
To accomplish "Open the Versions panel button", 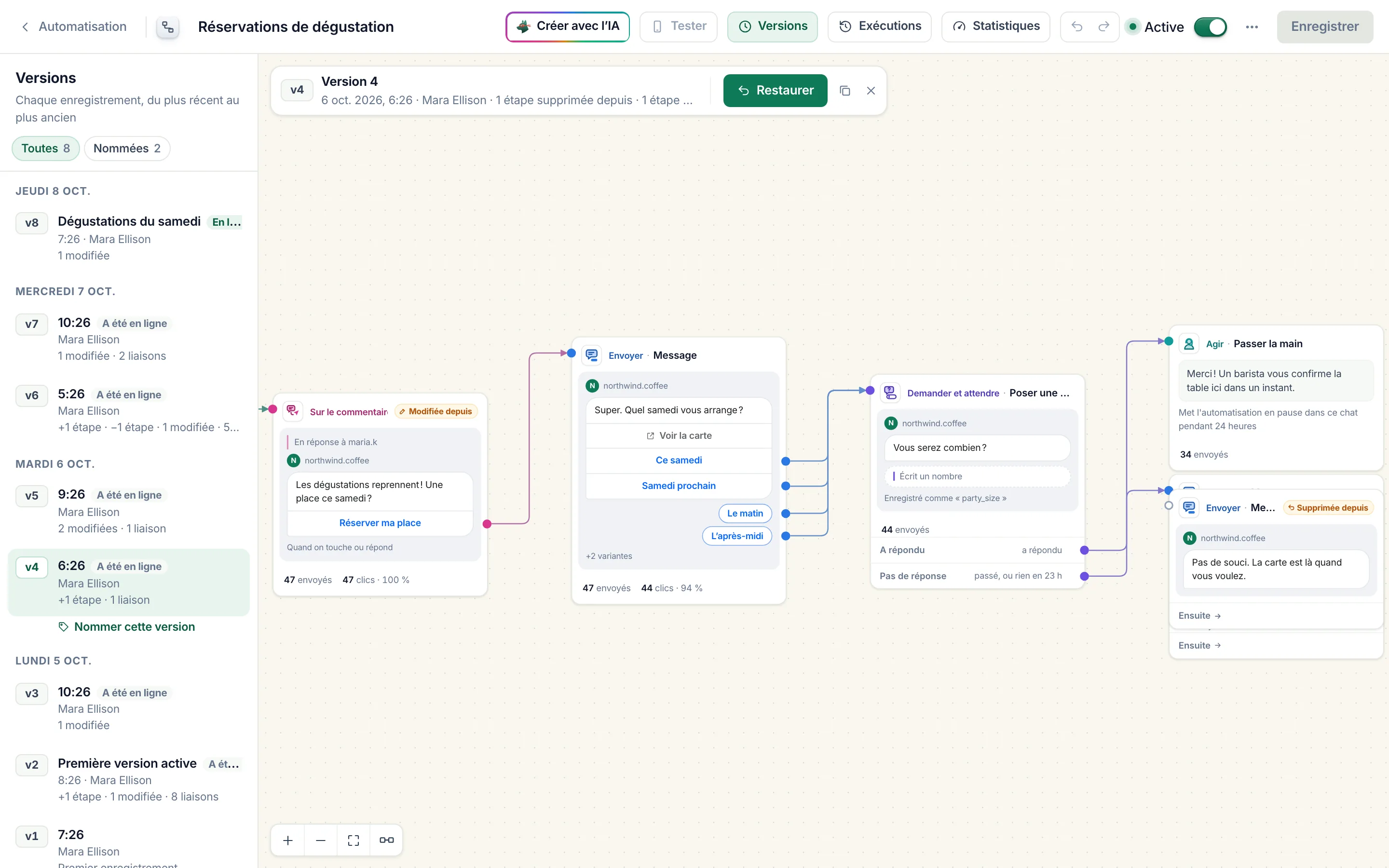I will pyautogui.click(x=772, y=27).
